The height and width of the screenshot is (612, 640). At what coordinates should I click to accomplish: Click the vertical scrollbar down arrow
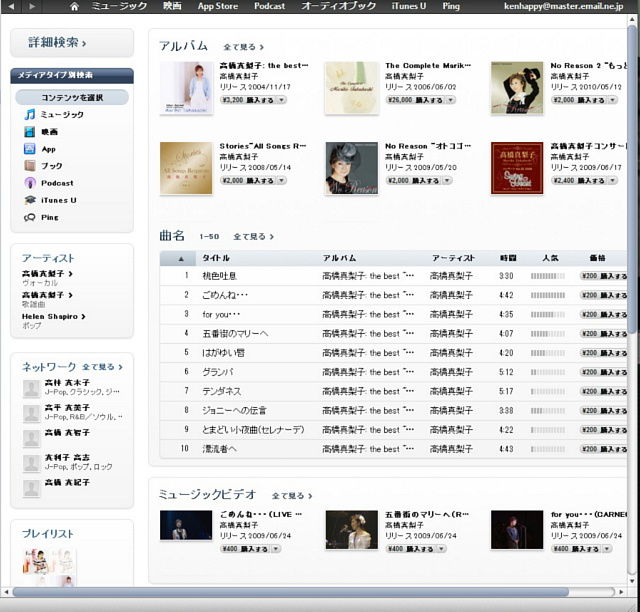tap(632, 581)
